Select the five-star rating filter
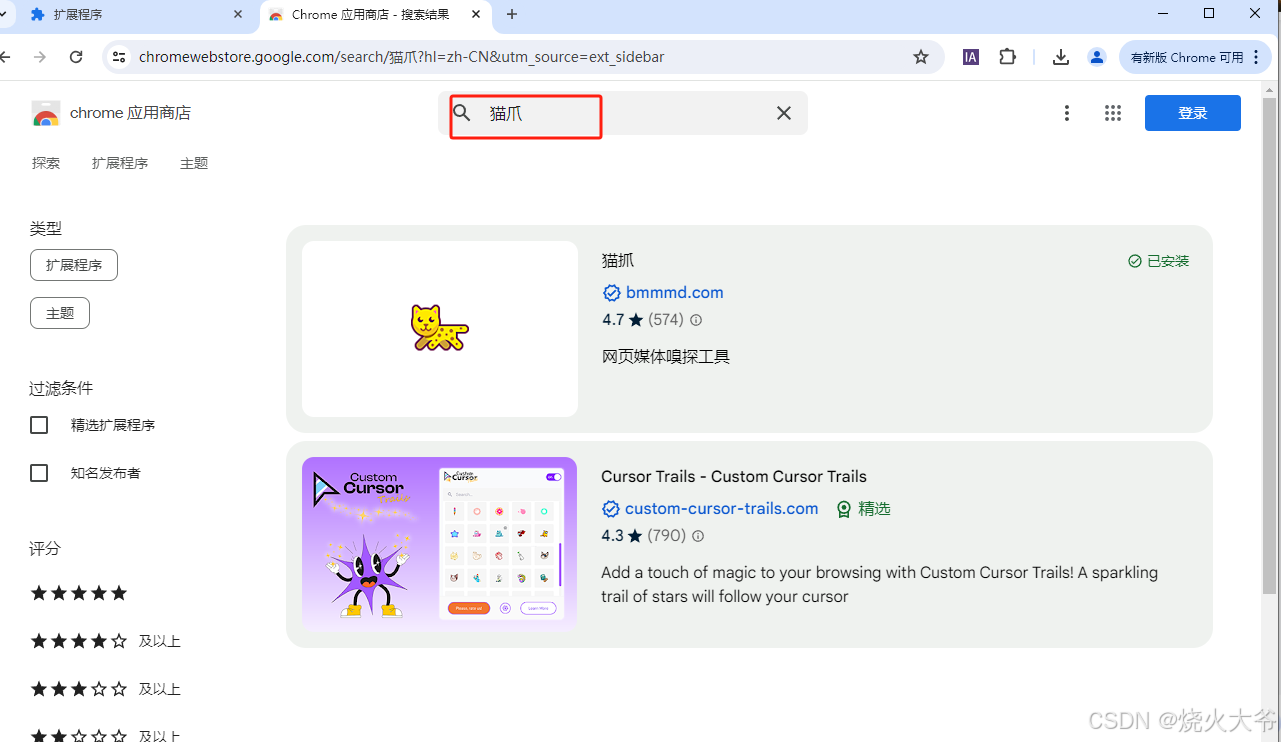This screenshot has height=742, width=1281. (x=79, y=593)
